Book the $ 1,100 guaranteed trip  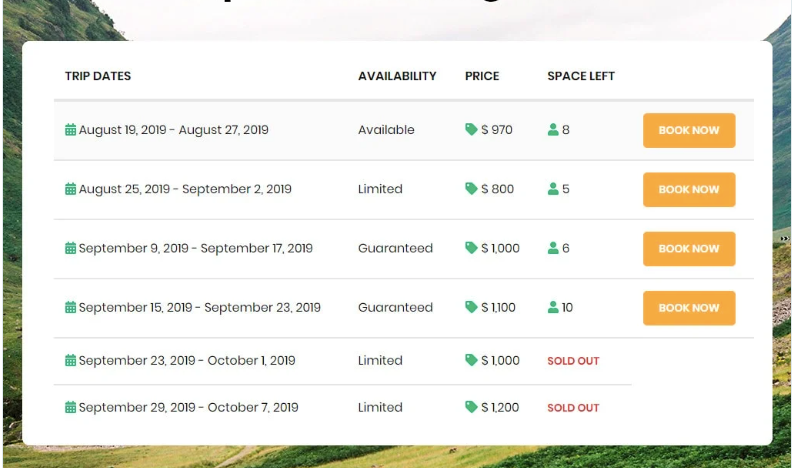tap(689, 308)
